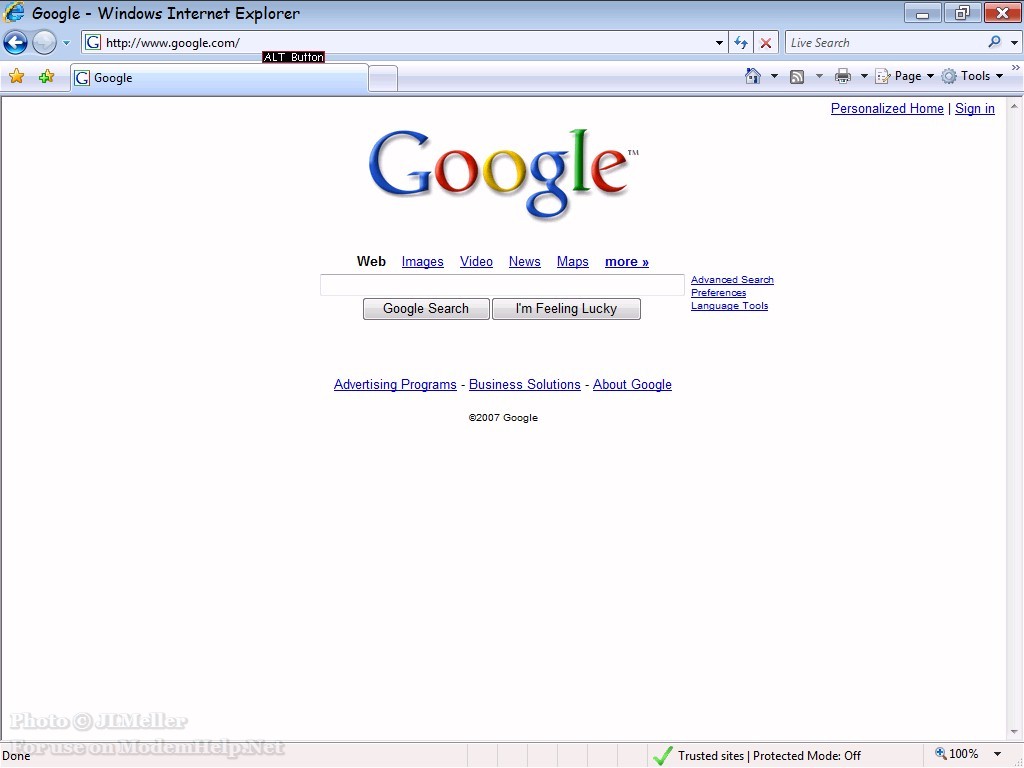The image size is (1024, 768).
Task: Click the Live Search magnifier icon
Action: coord(994,42)
